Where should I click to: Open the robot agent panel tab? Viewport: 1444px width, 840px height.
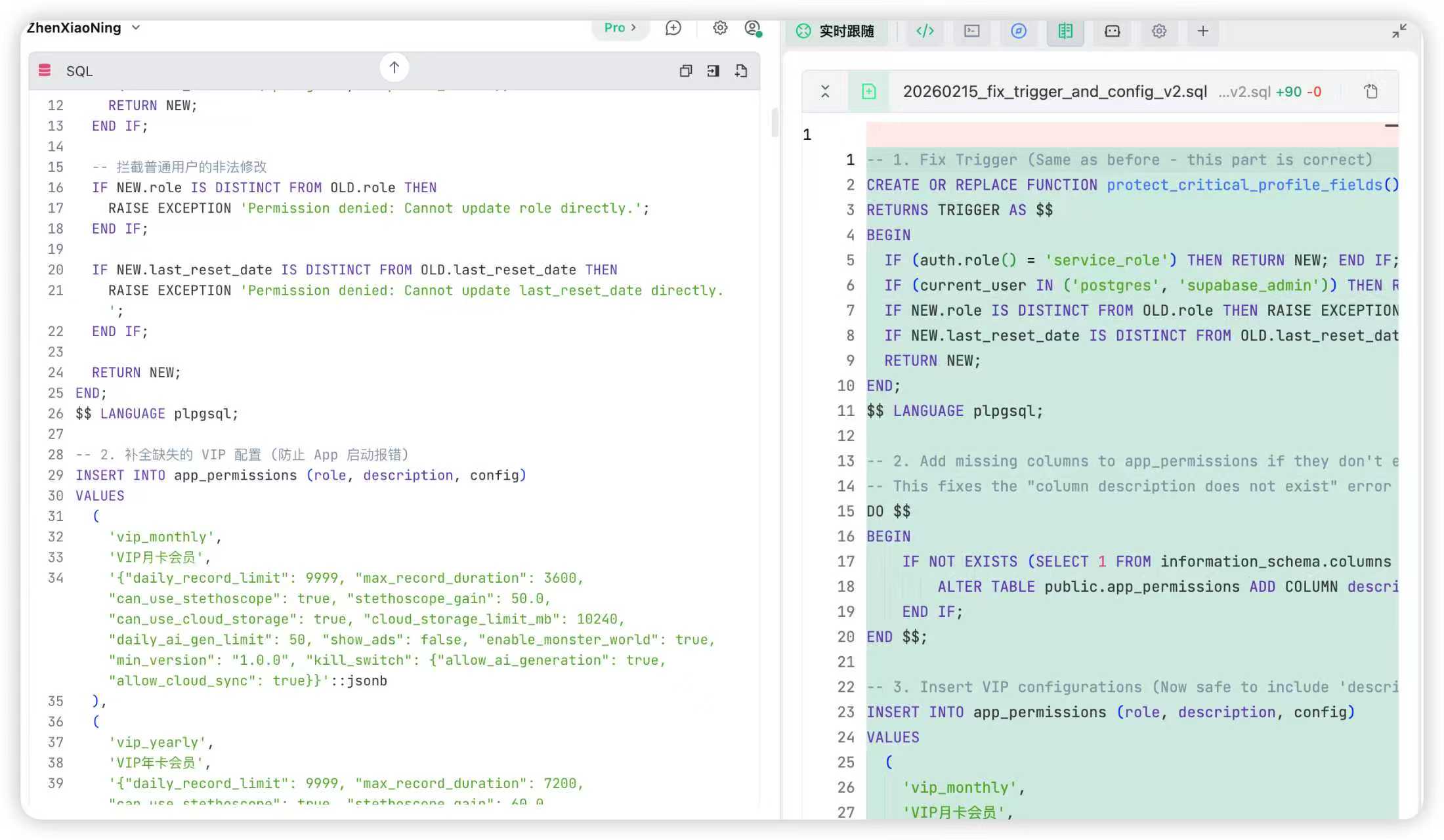(x=1112, y=31)
